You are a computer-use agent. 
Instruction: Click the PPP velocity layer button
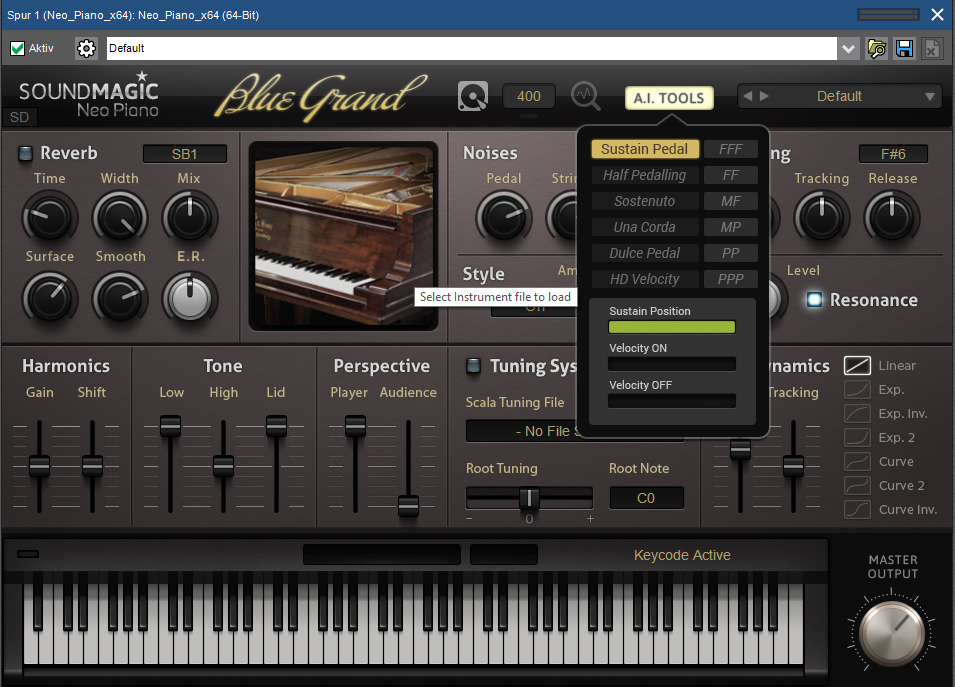(x=730, y=279)
